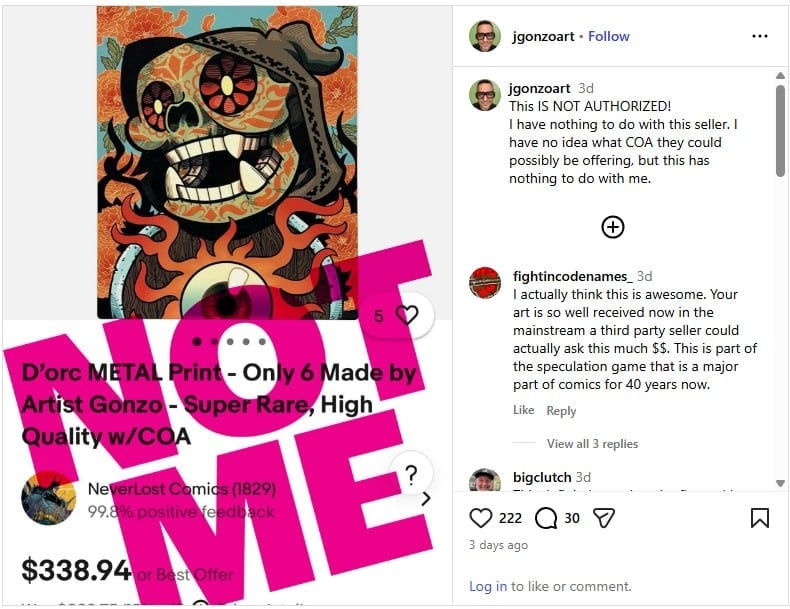Screen dimensions: 790x609
Task: Click the comments scrollbar down arrow
Action: (x=780, y=483)
